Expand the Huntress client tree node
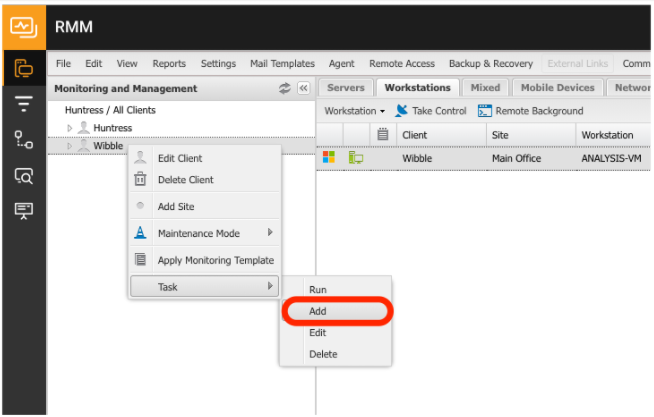This screenshot has width=654, height=417. pos(70,128)
